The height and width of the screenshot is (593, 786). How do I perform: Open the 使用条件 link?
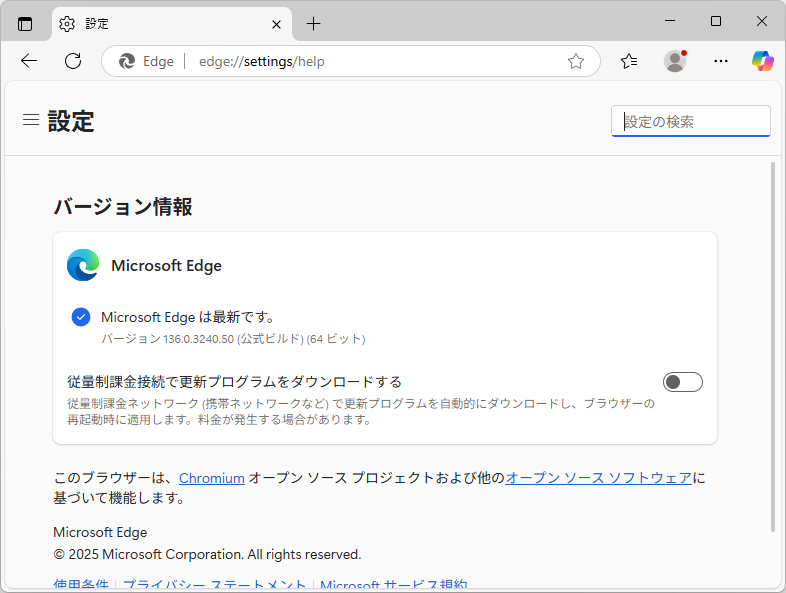click(x=81, y=585)
